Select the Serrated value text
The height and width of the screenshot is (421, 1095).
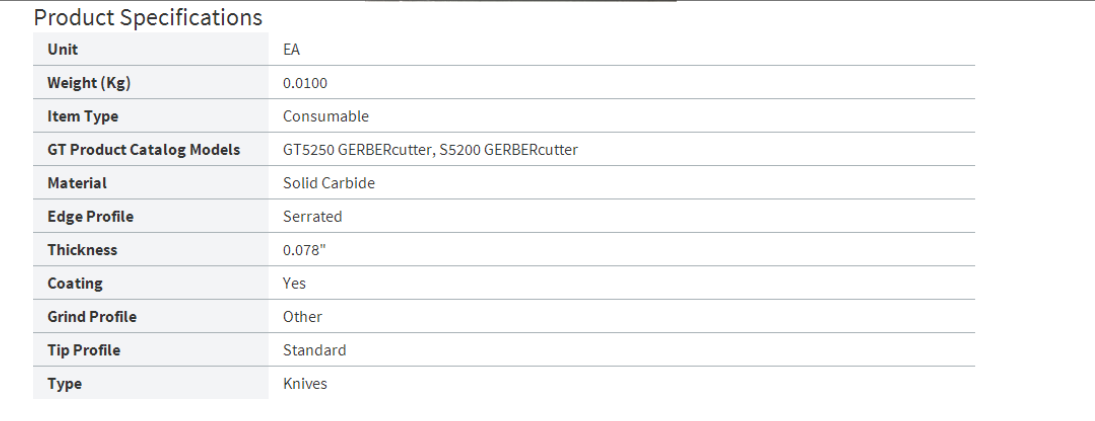point(312,216)
